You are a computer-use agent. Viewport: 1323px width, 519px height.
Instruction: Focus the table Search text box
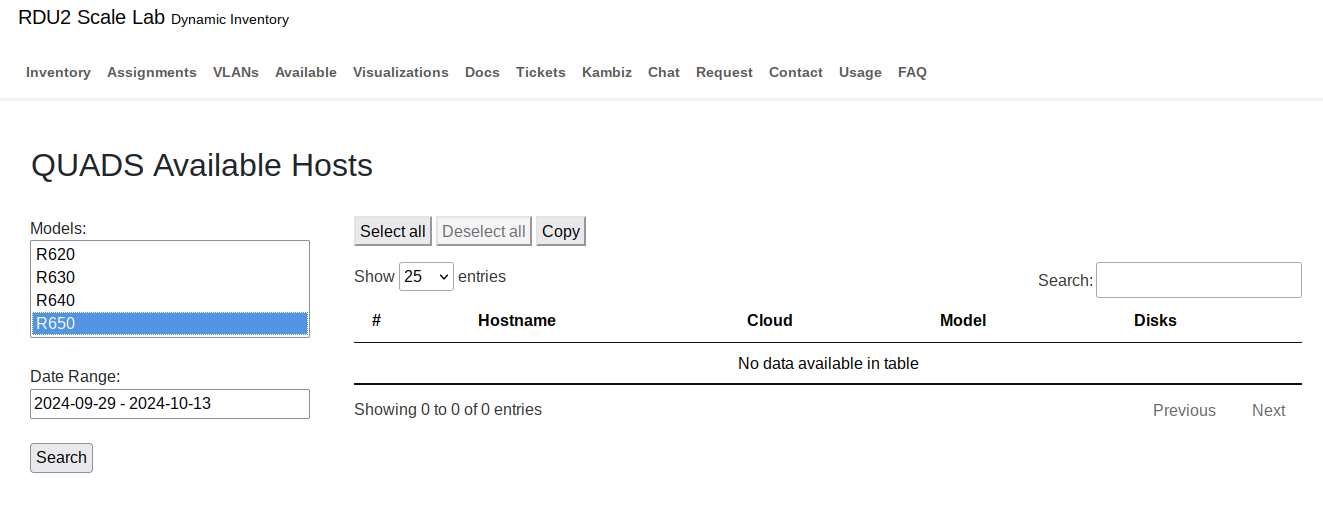coord(1198,280)
